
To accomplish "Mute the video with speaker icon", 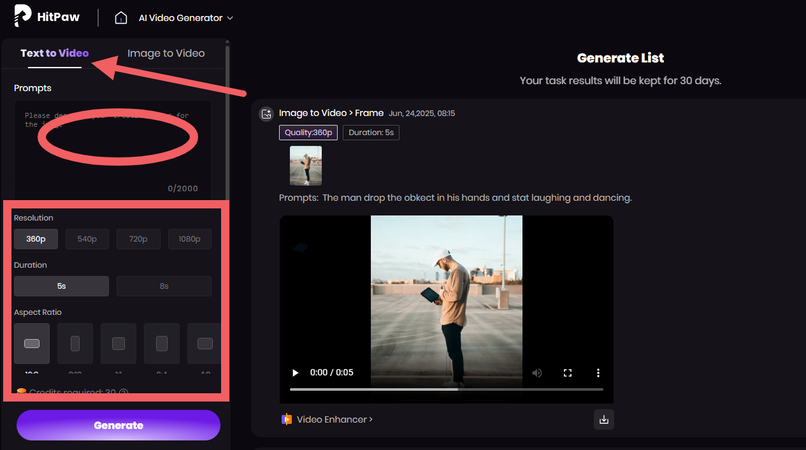I will pyautogui.click(x=537, y=373).
